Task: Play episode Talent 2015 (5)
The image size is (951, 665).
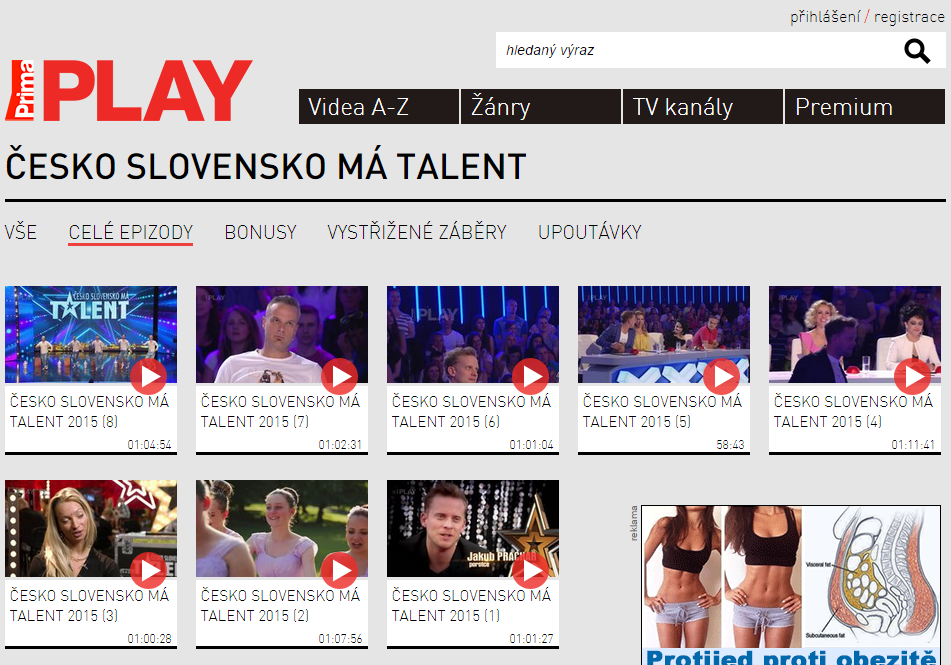Action: 722,377
